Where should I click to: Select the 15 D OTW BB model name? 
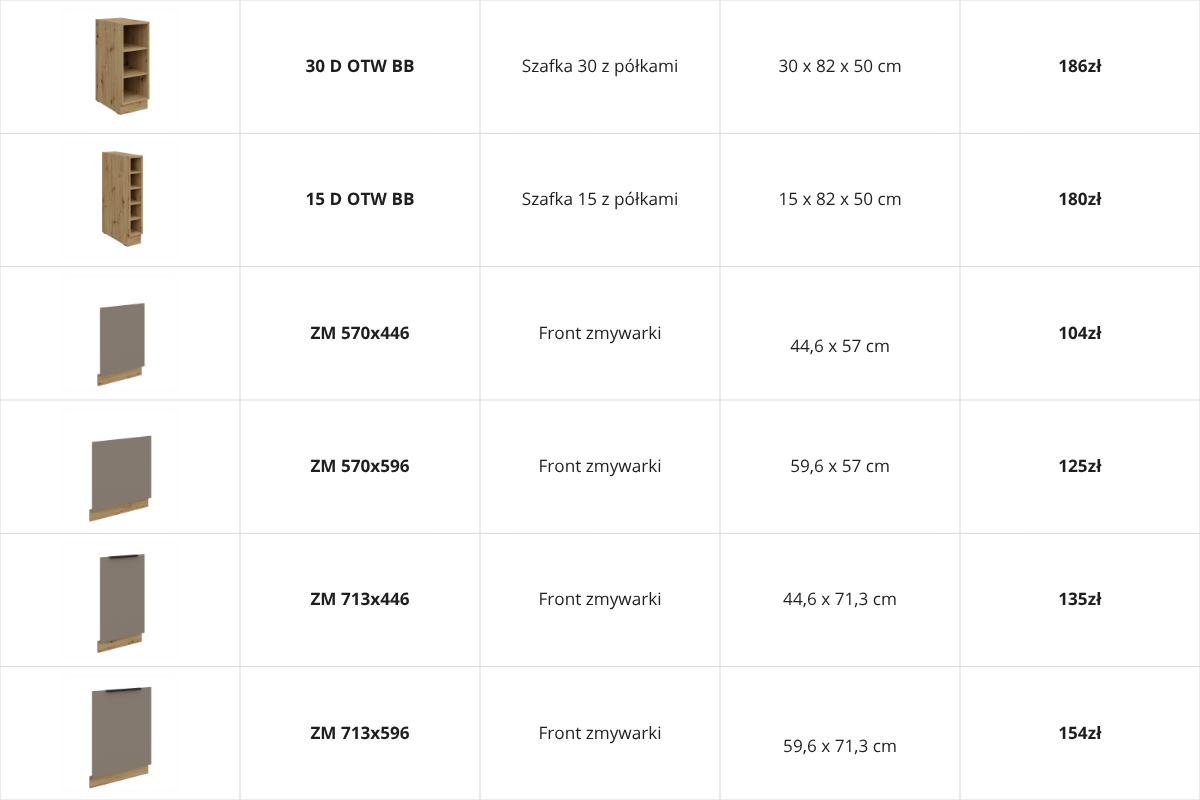[x=360, y=199]
